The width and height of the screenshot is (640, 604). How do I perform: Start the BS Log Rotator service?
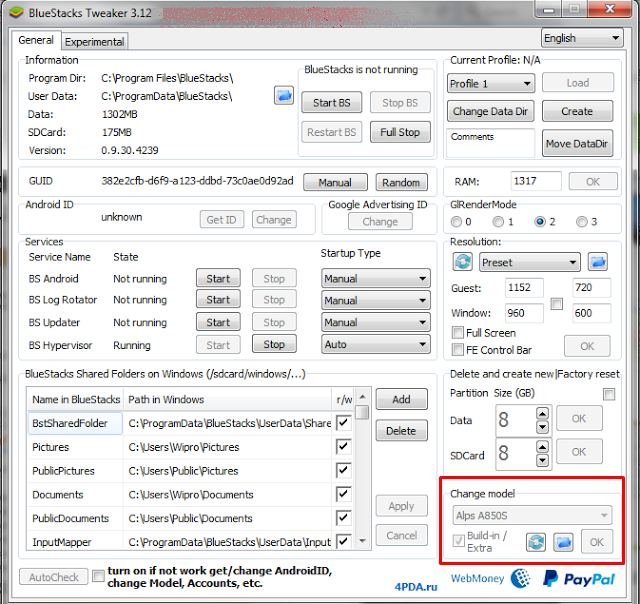(x=218, y=300)
